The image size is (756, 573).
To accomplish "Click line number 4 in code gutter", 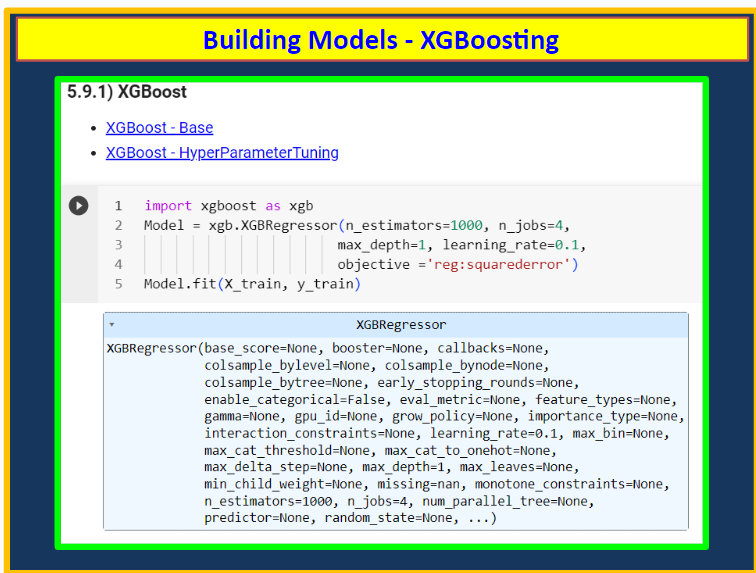I will (119, 265).
